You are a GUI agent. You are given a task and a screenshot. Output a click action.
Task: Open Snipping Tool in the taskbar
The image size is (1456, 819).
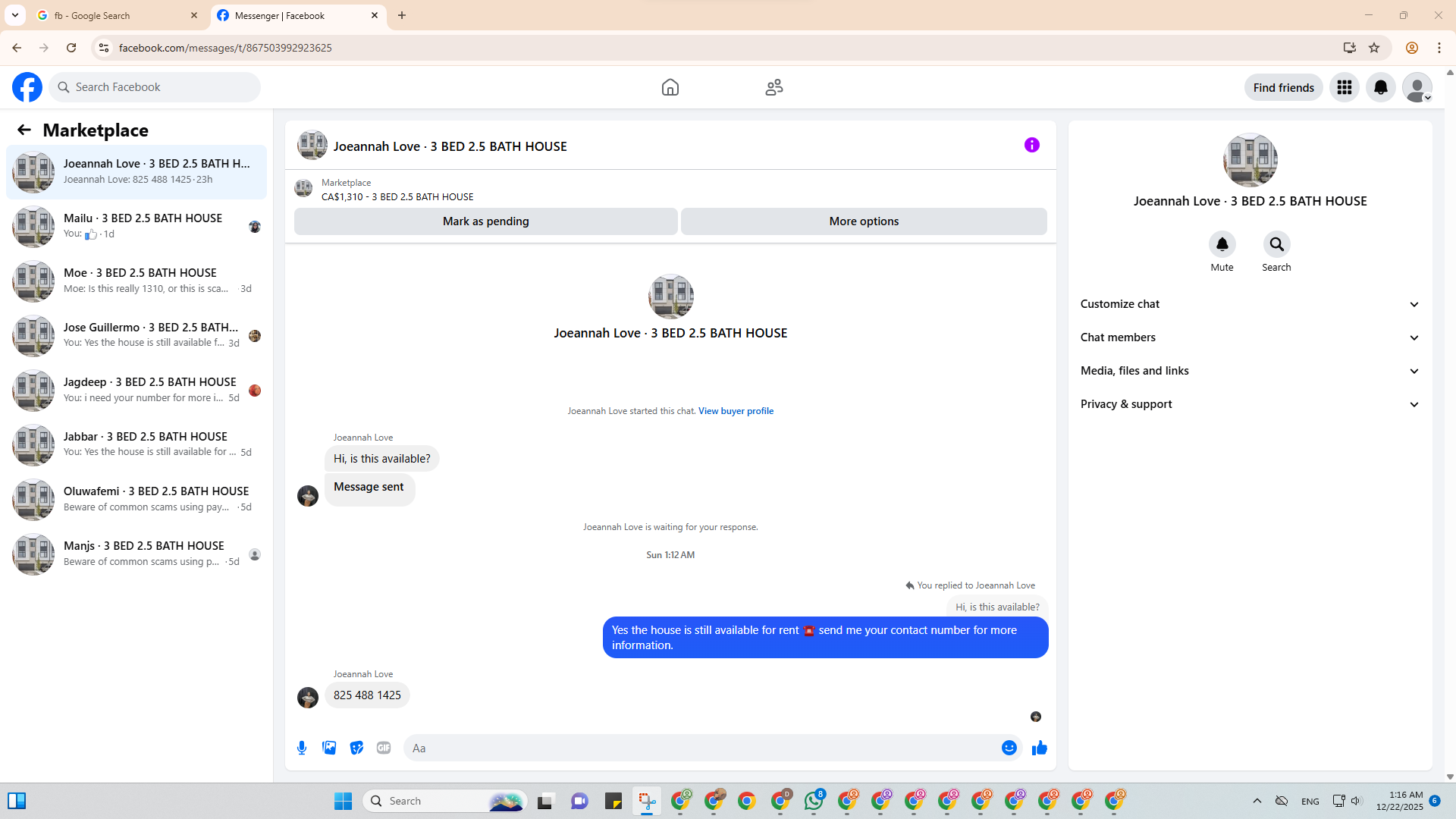point(647,801)
